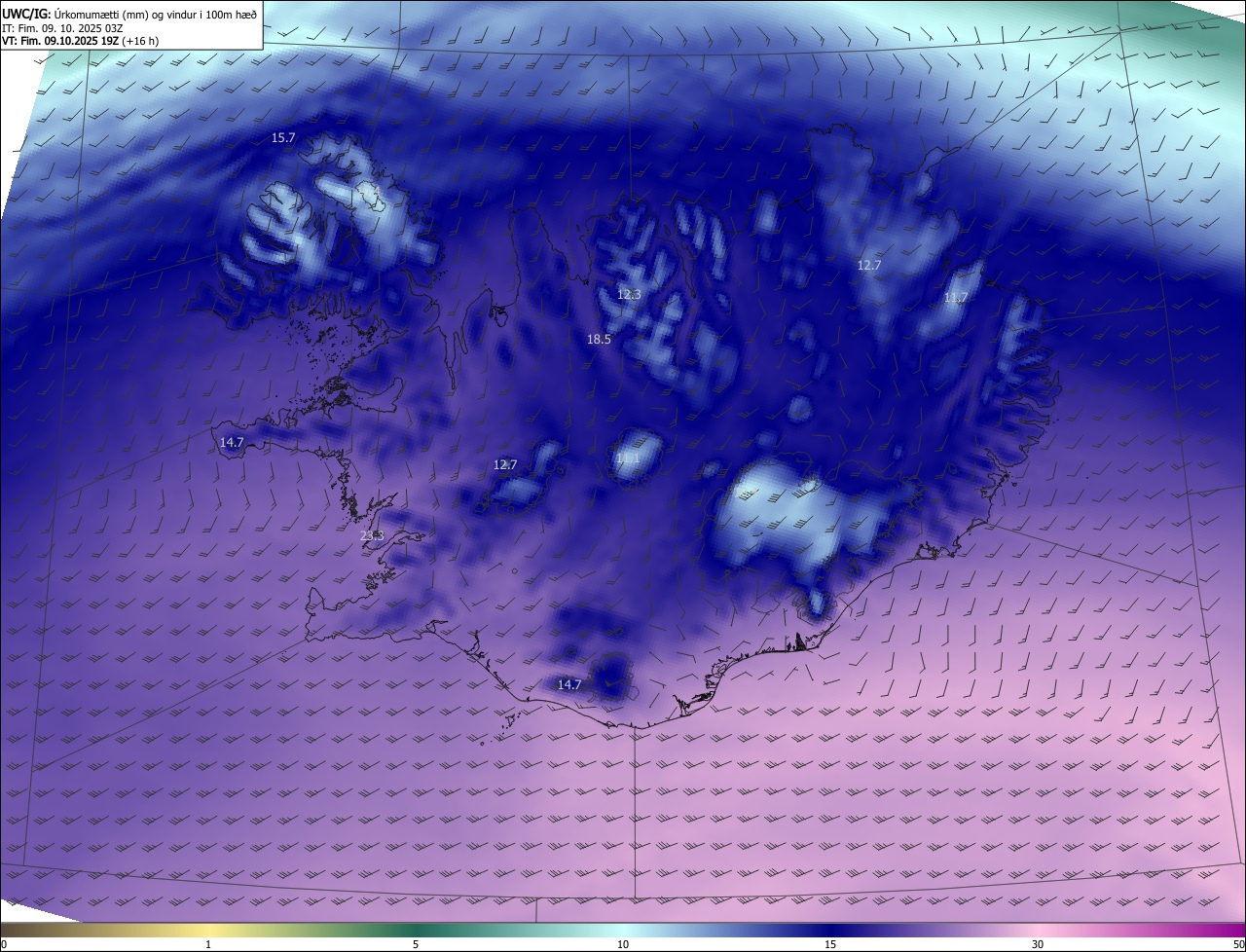
Task: Click the 30 tick on the color scale
Action: pos(1038,944)
